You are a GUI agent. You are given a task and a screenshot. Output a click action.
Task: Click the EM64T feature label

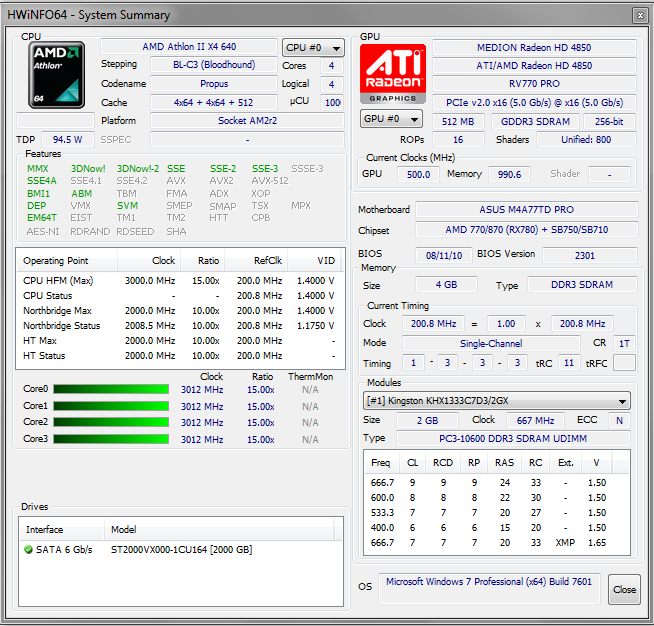point(42,218)
